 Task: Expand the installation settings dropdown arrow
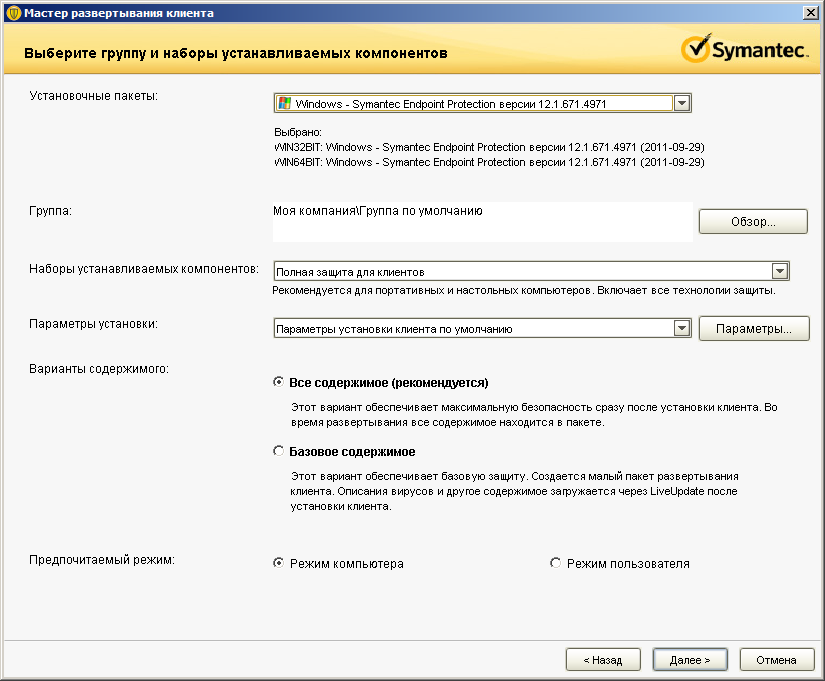coord(682,328)
